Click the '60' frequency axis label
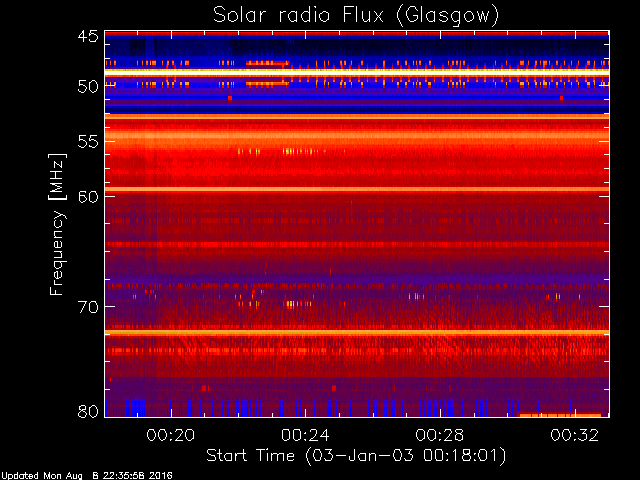 pyautogui.click(x=88, y=196)
